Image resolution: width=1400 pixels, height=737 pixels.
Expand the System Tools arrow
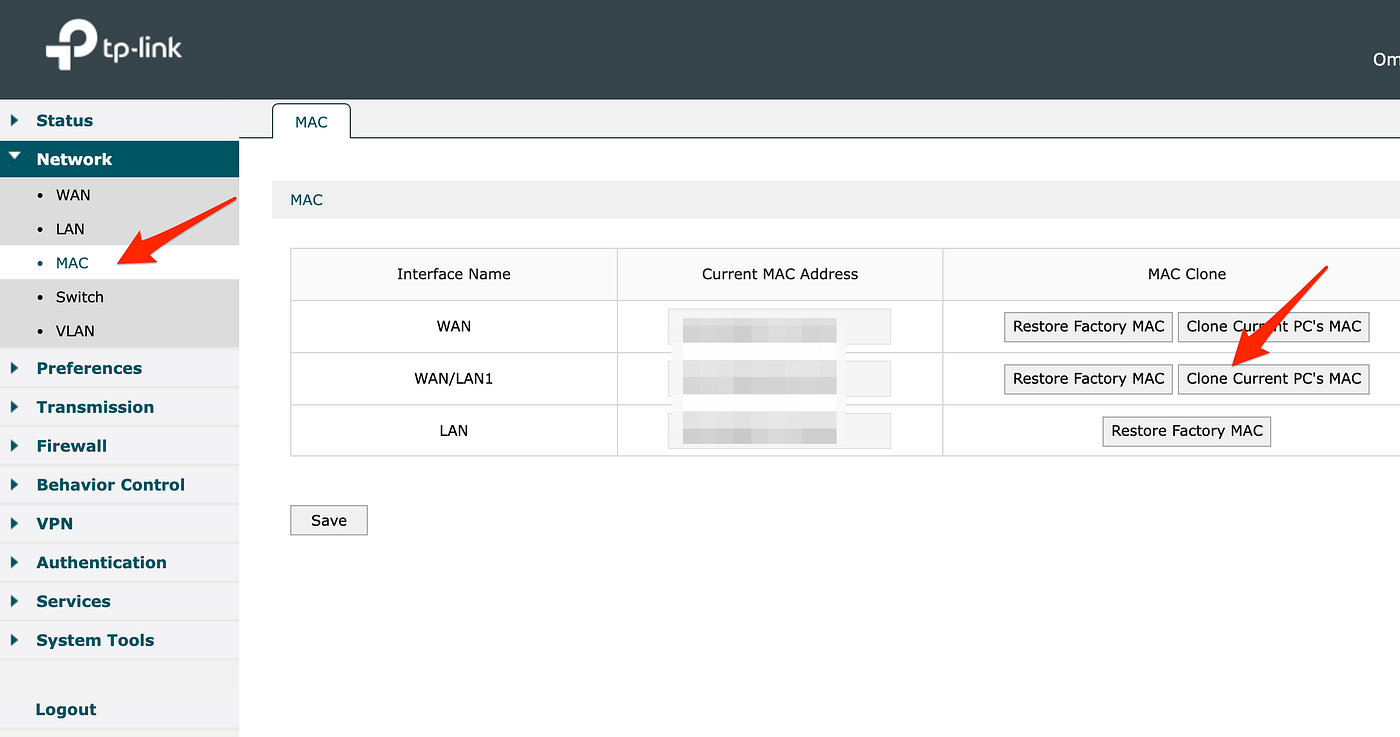tap(14, 640)
